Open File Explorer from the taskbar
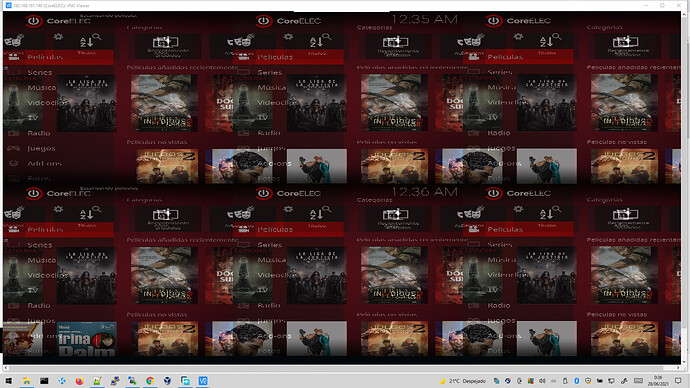The image size is (690, 388). pos(26,381)
